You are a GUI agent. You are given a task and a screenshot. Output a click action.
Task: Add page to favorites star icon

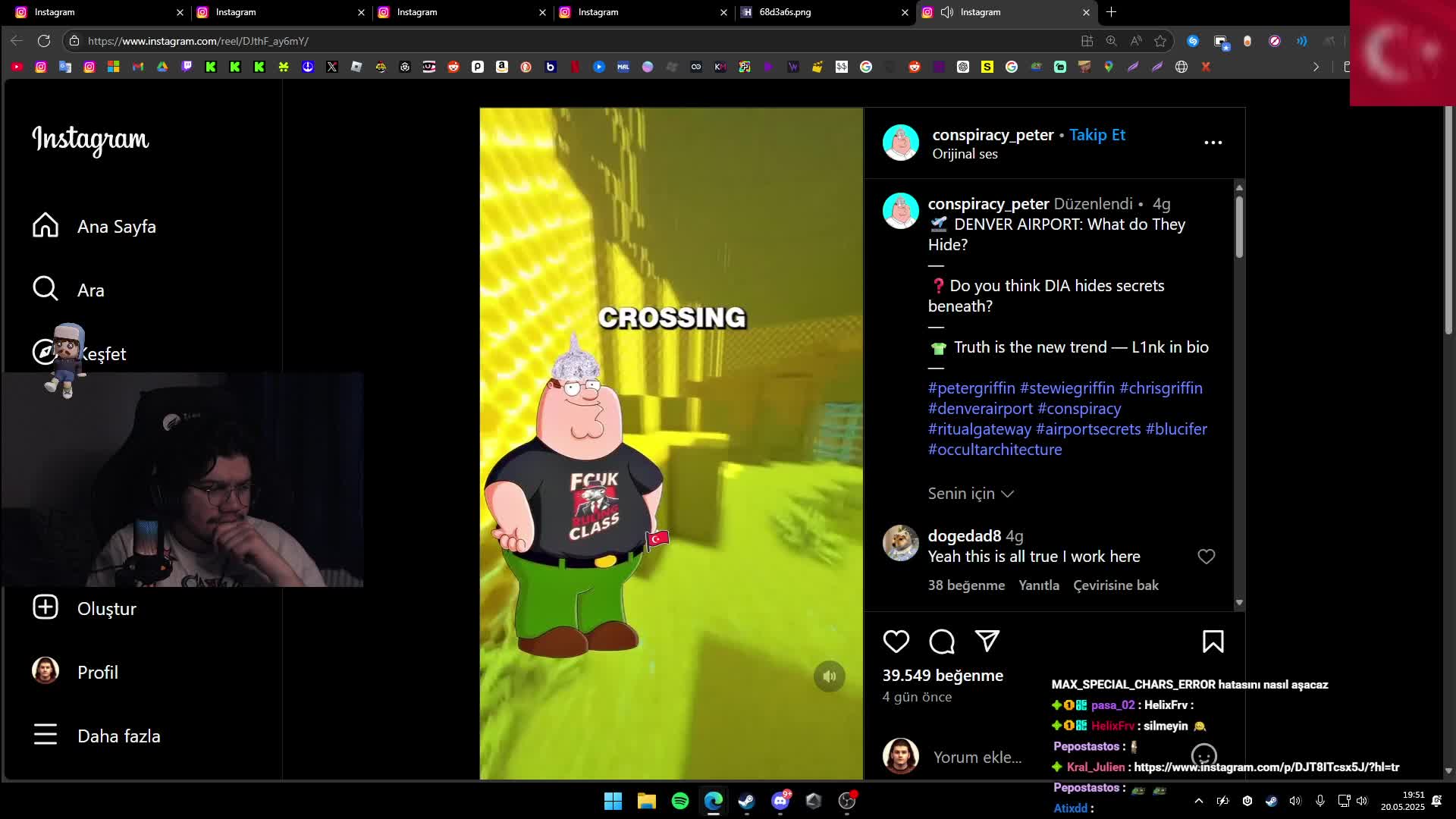coord(1160,41)
